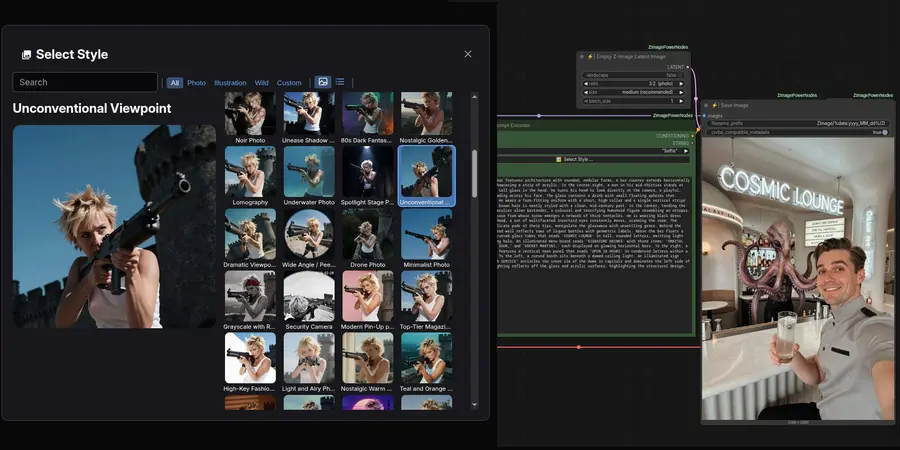
Task: Click the style list scrollbar thumb
Action: (474, 173)
